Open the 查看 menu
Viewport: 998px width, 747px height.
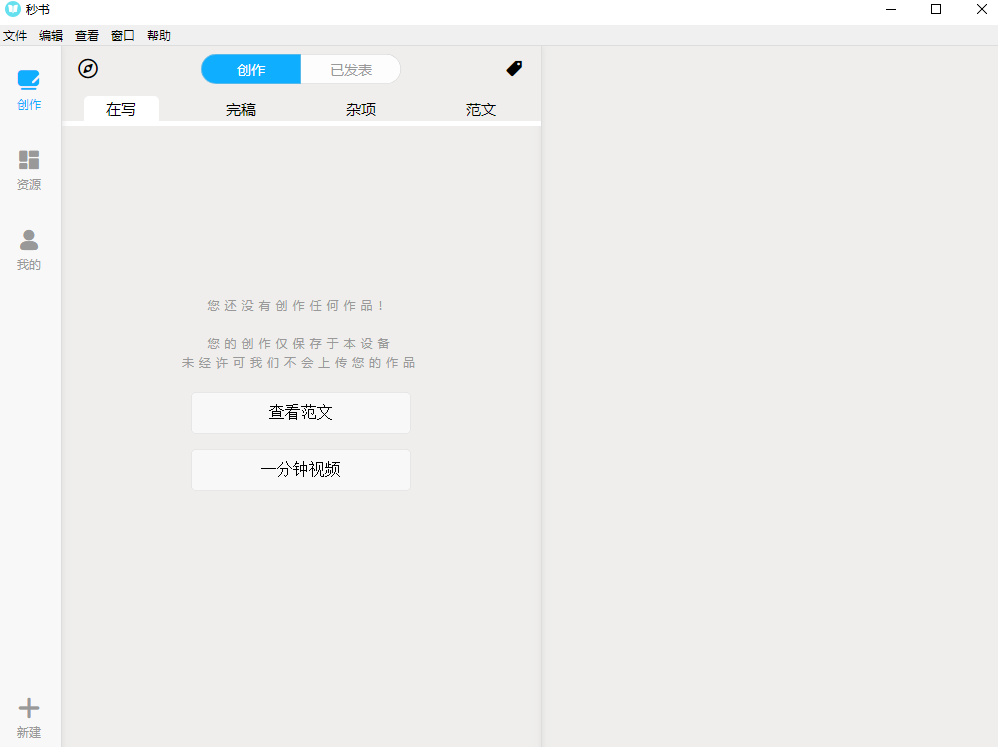pyautogui.click(x=86, y=35)
